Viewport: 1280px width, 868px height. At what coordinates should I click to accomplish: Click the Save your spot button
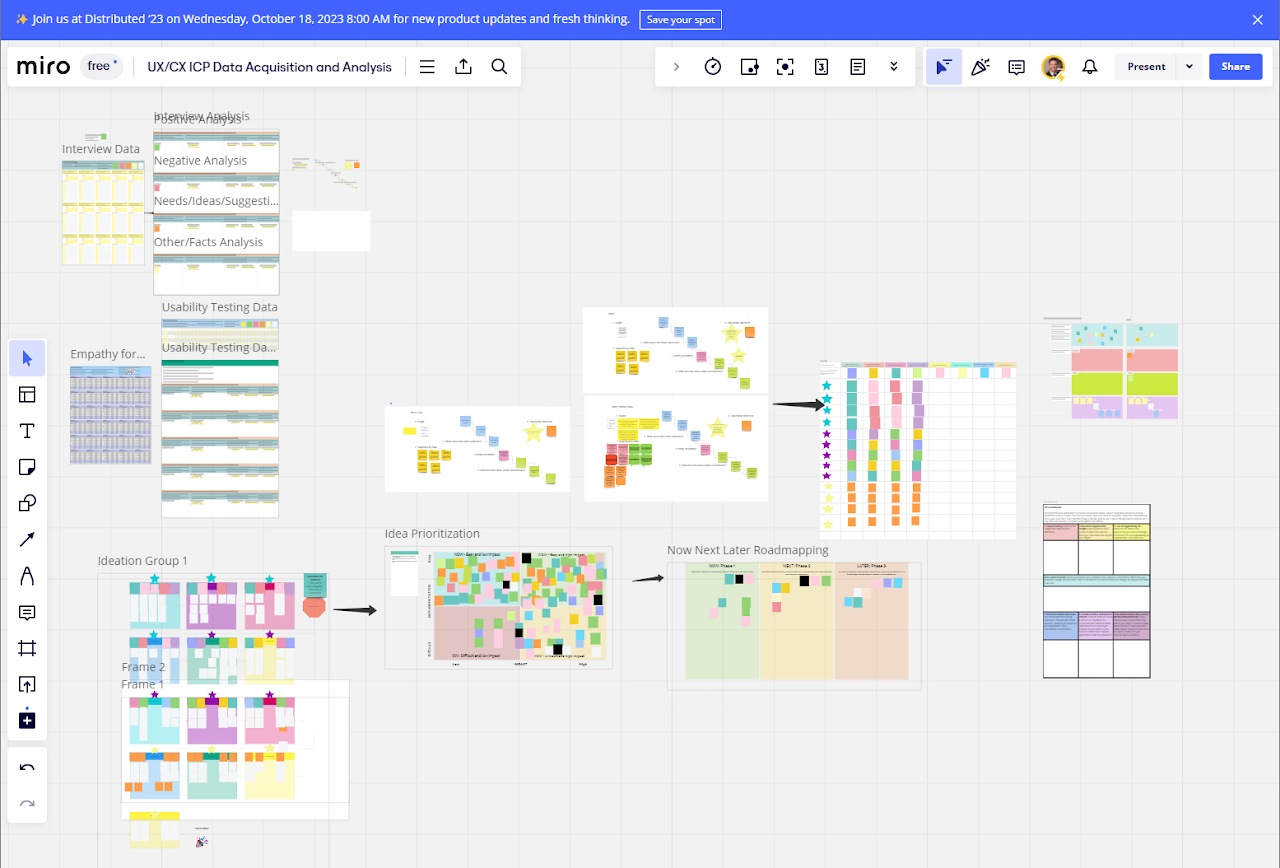[680, 20]
